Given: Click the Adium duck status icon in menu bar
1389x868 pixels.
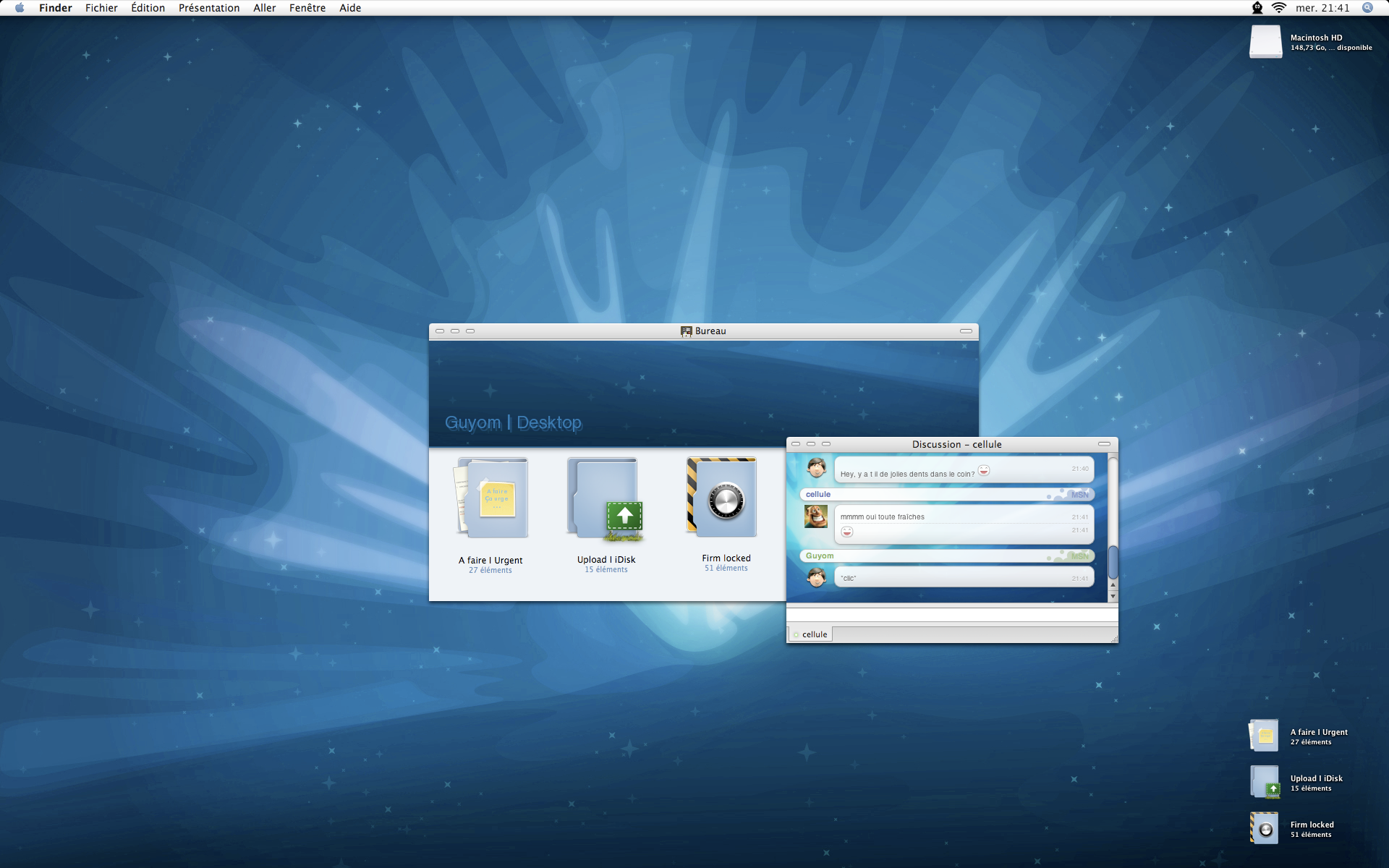Looking at the screenshot, I should pos(1257,8).
